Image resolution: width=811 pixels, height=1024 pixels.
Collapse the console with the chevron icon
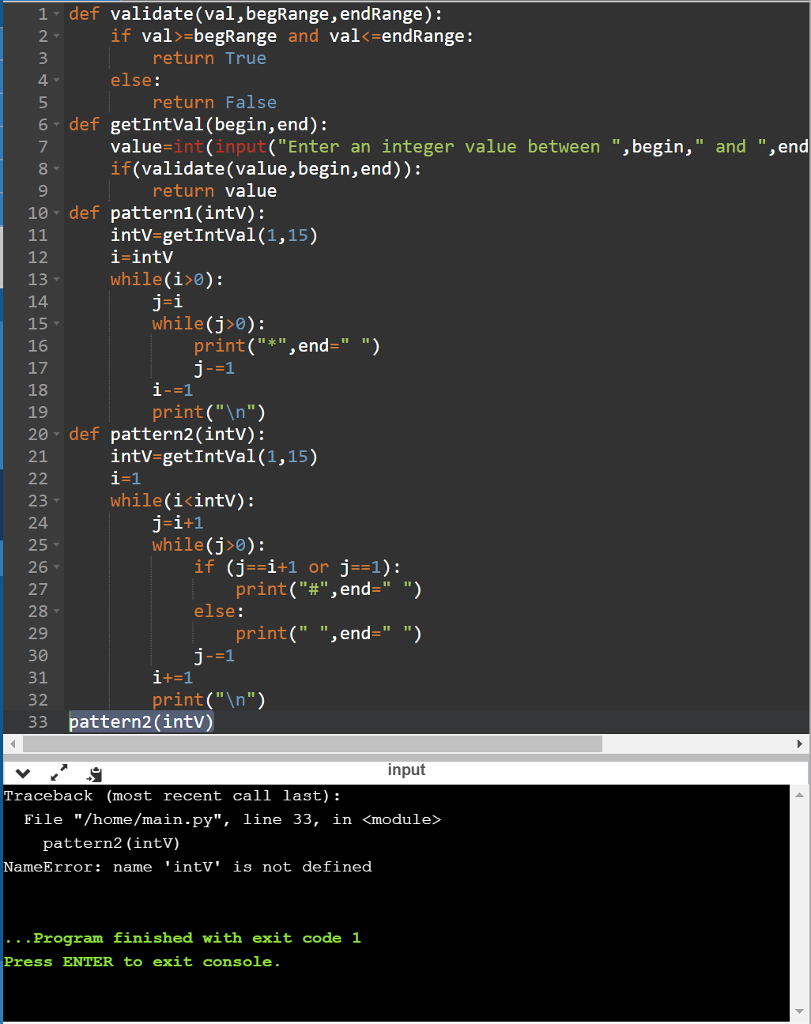click(23, 774)
